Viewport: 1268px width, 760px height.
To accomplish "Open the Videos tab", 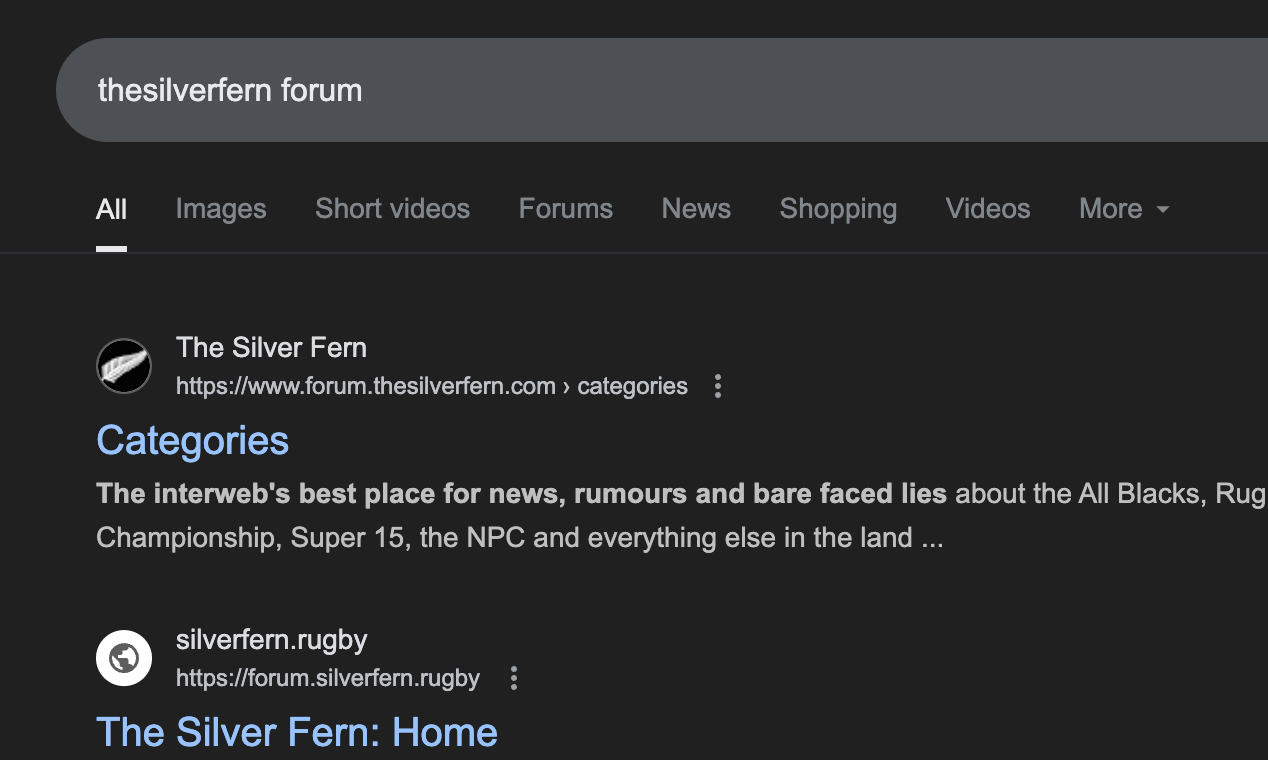I will 988,209.
